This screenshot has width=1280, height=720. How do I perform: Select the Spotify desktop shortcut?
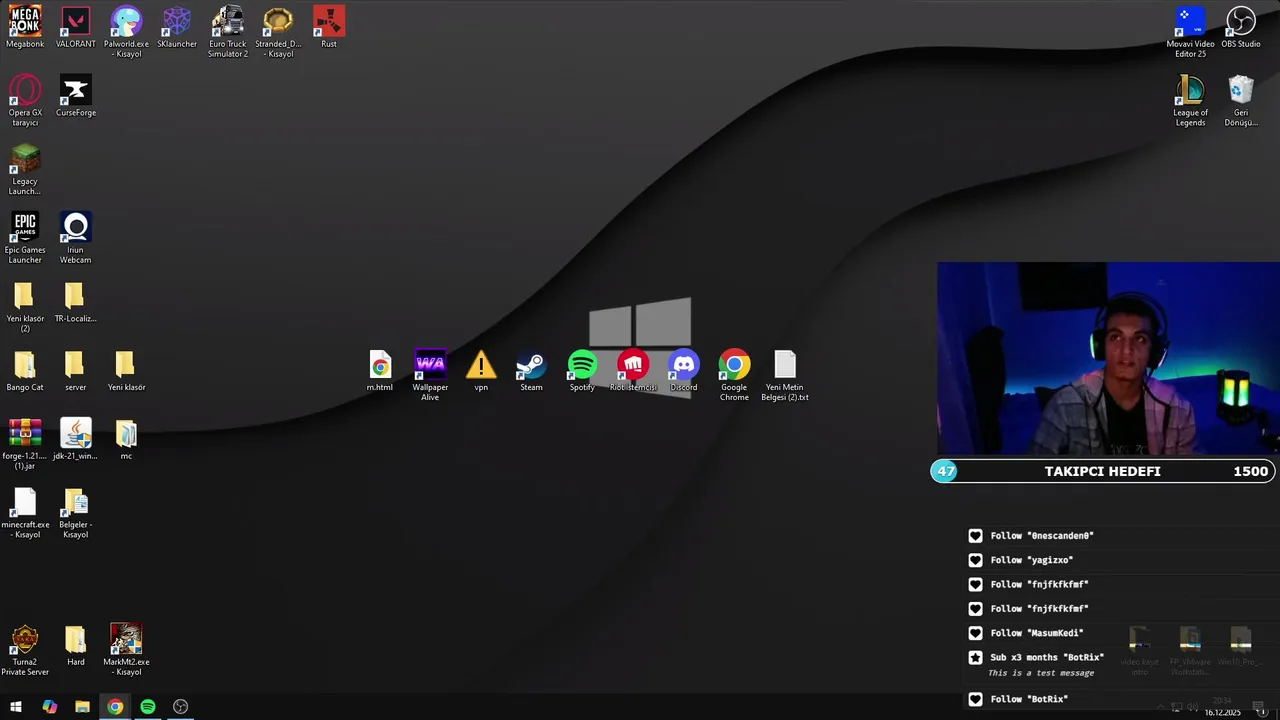coord(582,371)
